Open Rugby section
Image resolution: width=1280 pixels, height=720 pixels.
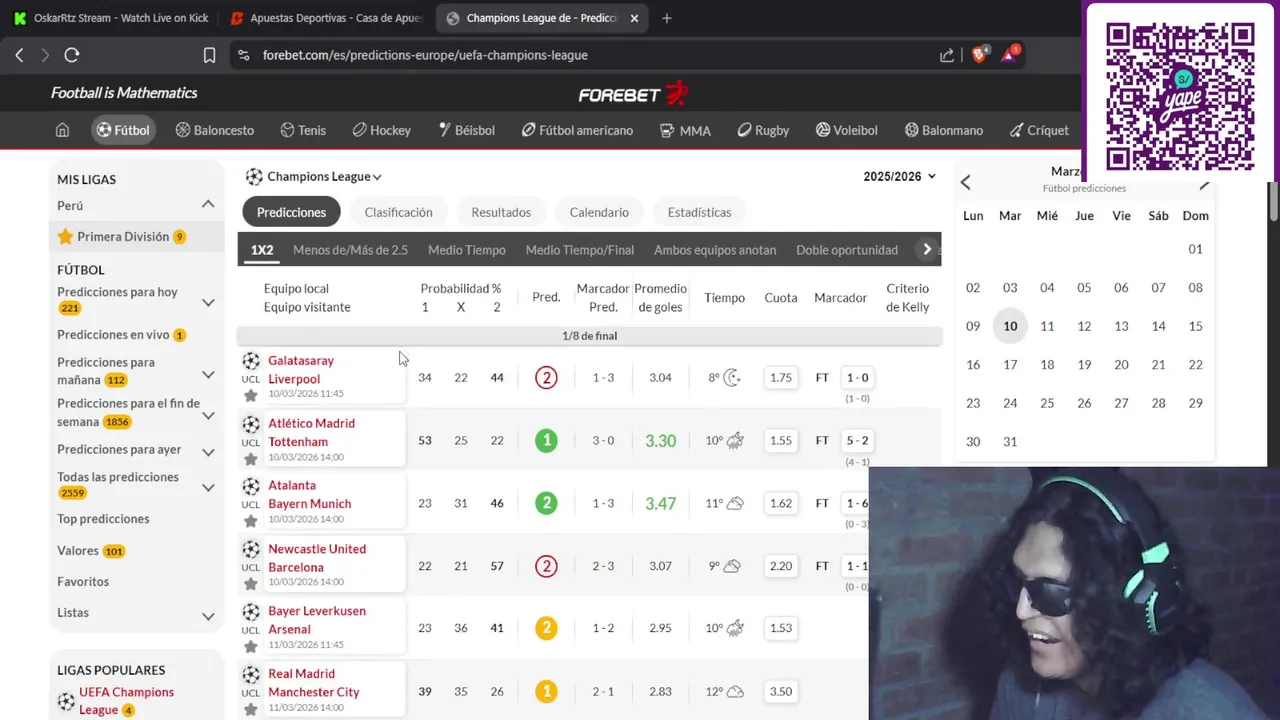[x=763, y=130]
